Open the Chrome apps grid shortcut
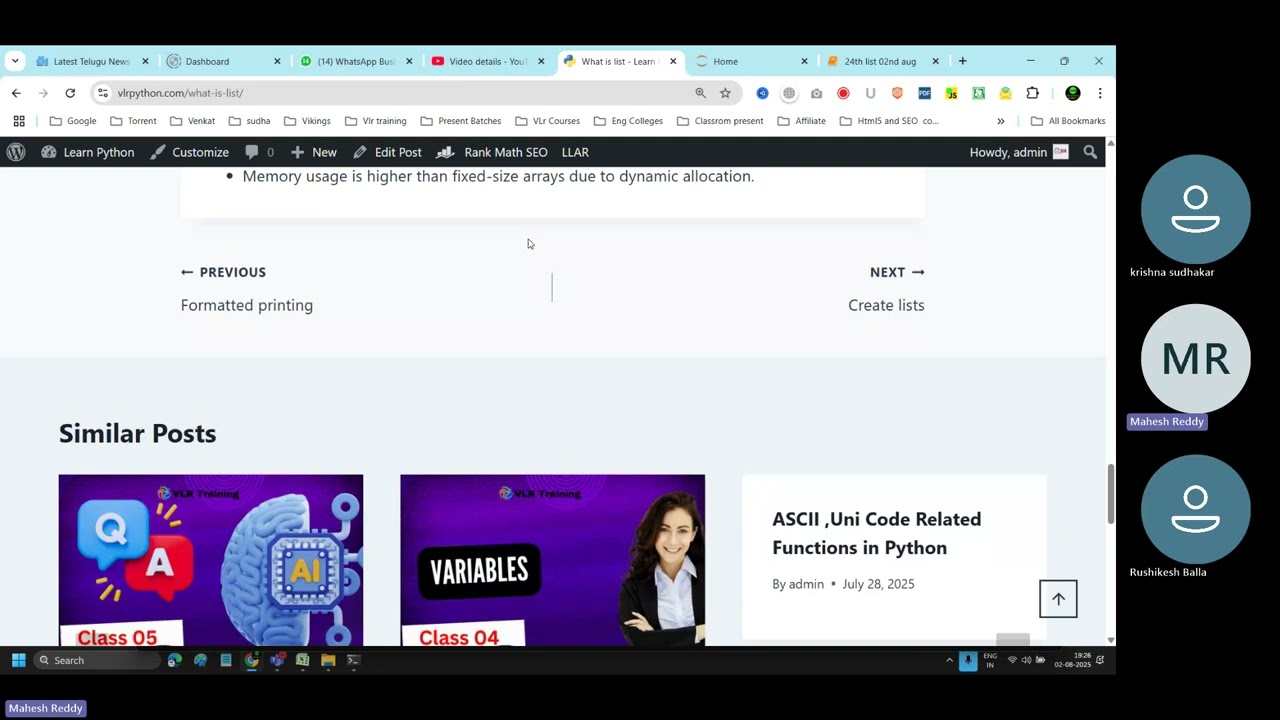The height and width of the screenshot is (720, 1280). [x=19, y=121]
